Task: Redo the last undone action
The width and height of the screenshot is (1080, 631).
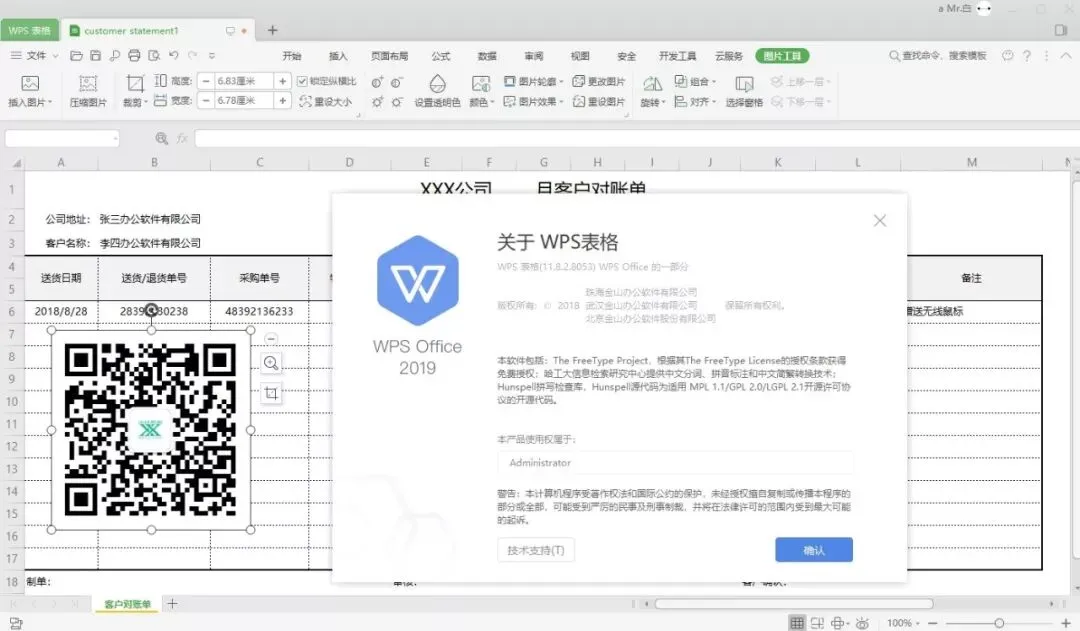Action: (193, 56)
